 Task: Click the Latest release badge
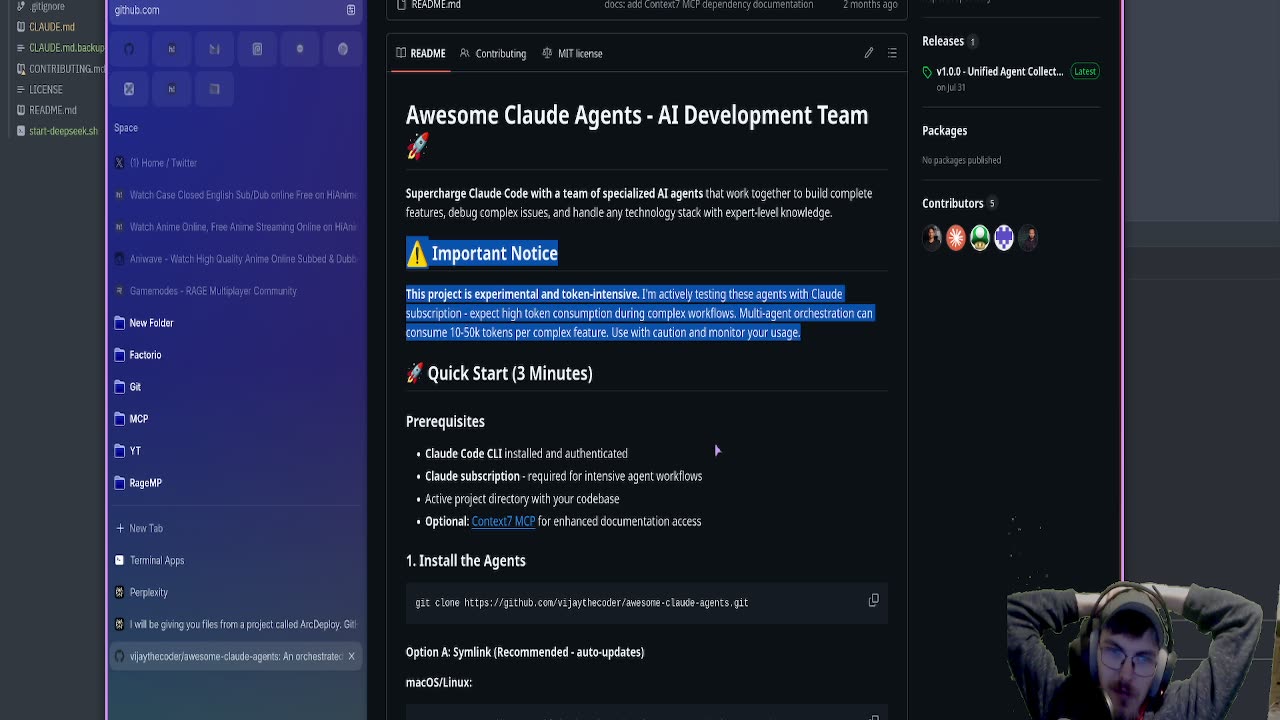tap(1085, 72)
